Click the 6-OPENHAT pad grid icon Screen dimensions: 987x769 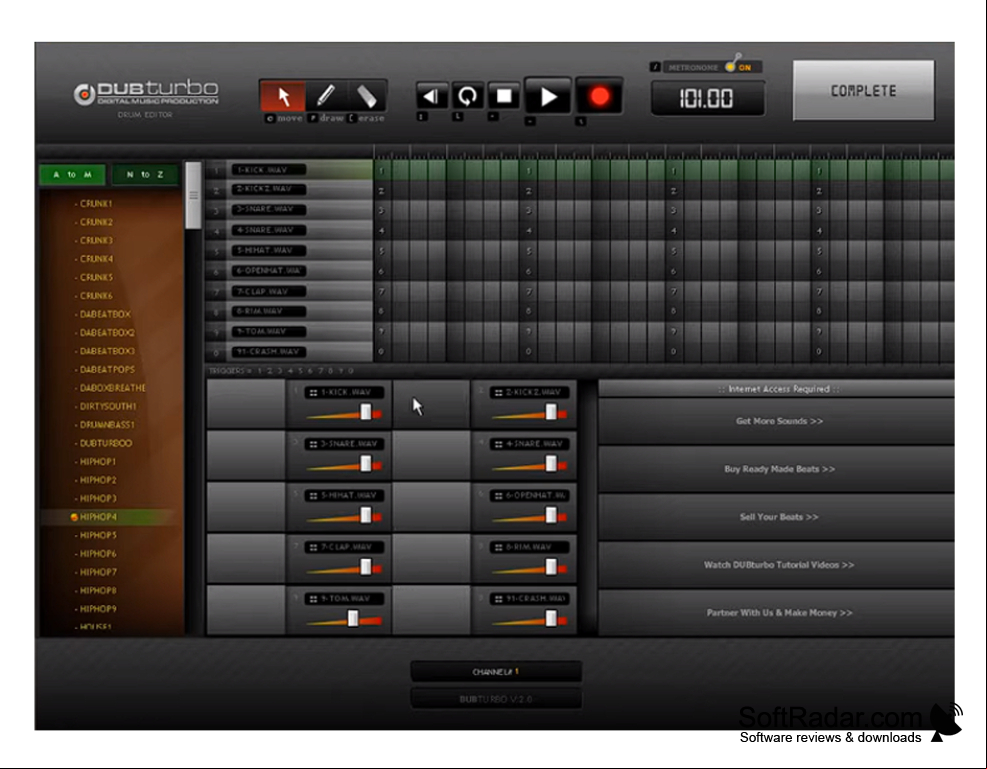point(499,496)
